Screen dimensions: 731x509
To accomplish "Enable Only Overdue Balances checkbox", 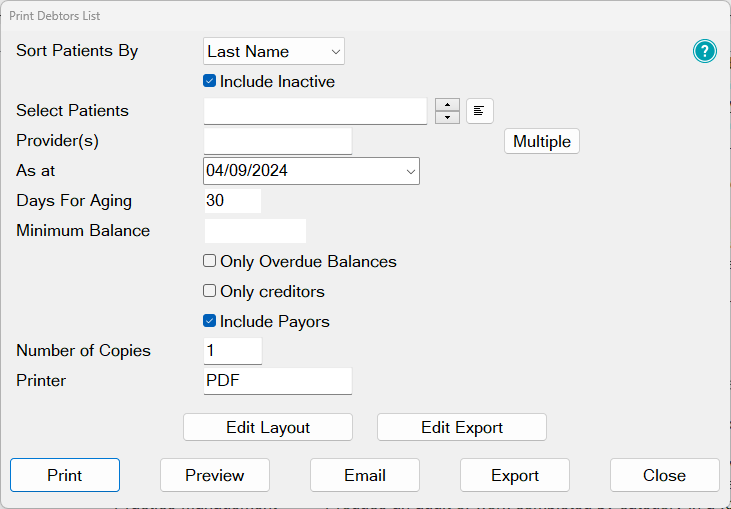I will pyautogui.click(x=210, y=262).
